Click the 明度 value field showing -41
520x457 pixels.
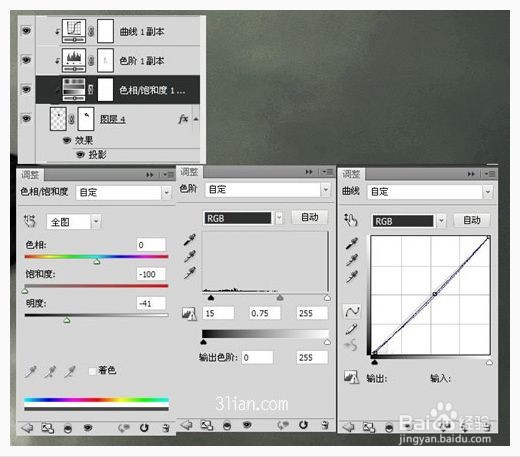point(151,304)
